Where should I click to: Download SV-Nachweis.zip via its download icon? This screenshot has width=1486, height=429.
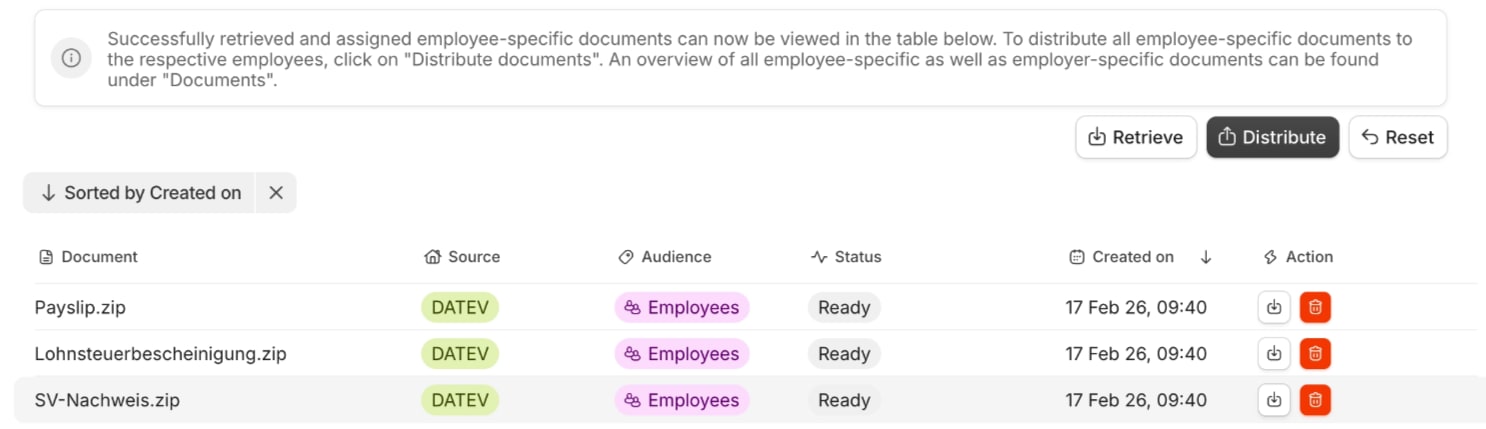point(1274,400)
